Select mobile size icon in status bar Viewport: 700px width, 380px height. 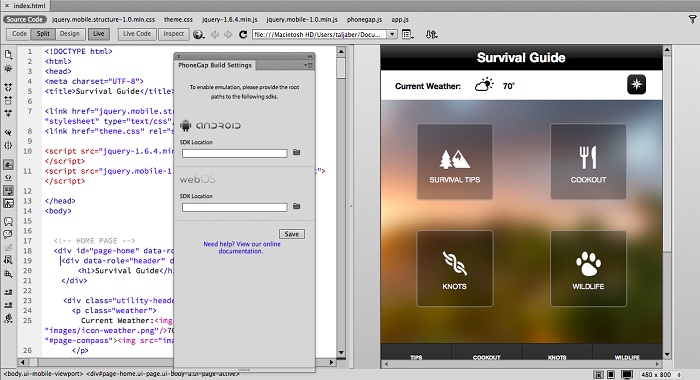[x=599, y=375]
